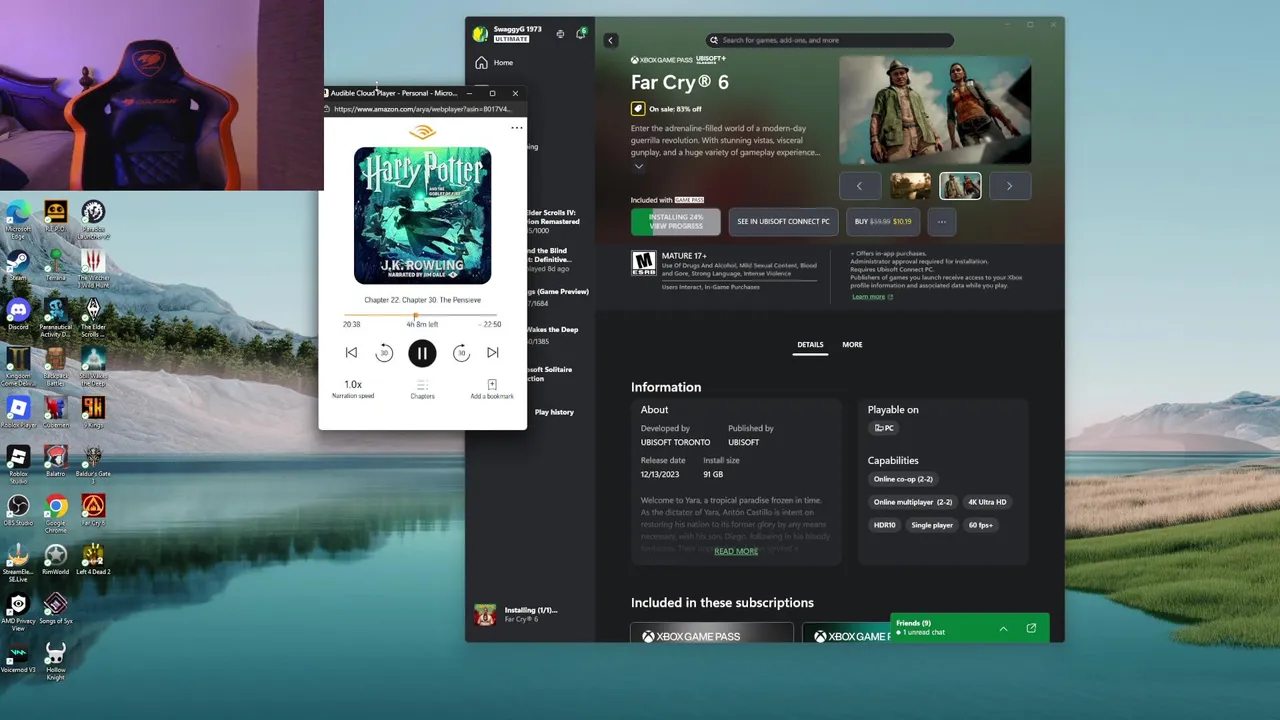Screen dimensions: 1280x720
Task: Open the Learn more link
Action: 872,297
